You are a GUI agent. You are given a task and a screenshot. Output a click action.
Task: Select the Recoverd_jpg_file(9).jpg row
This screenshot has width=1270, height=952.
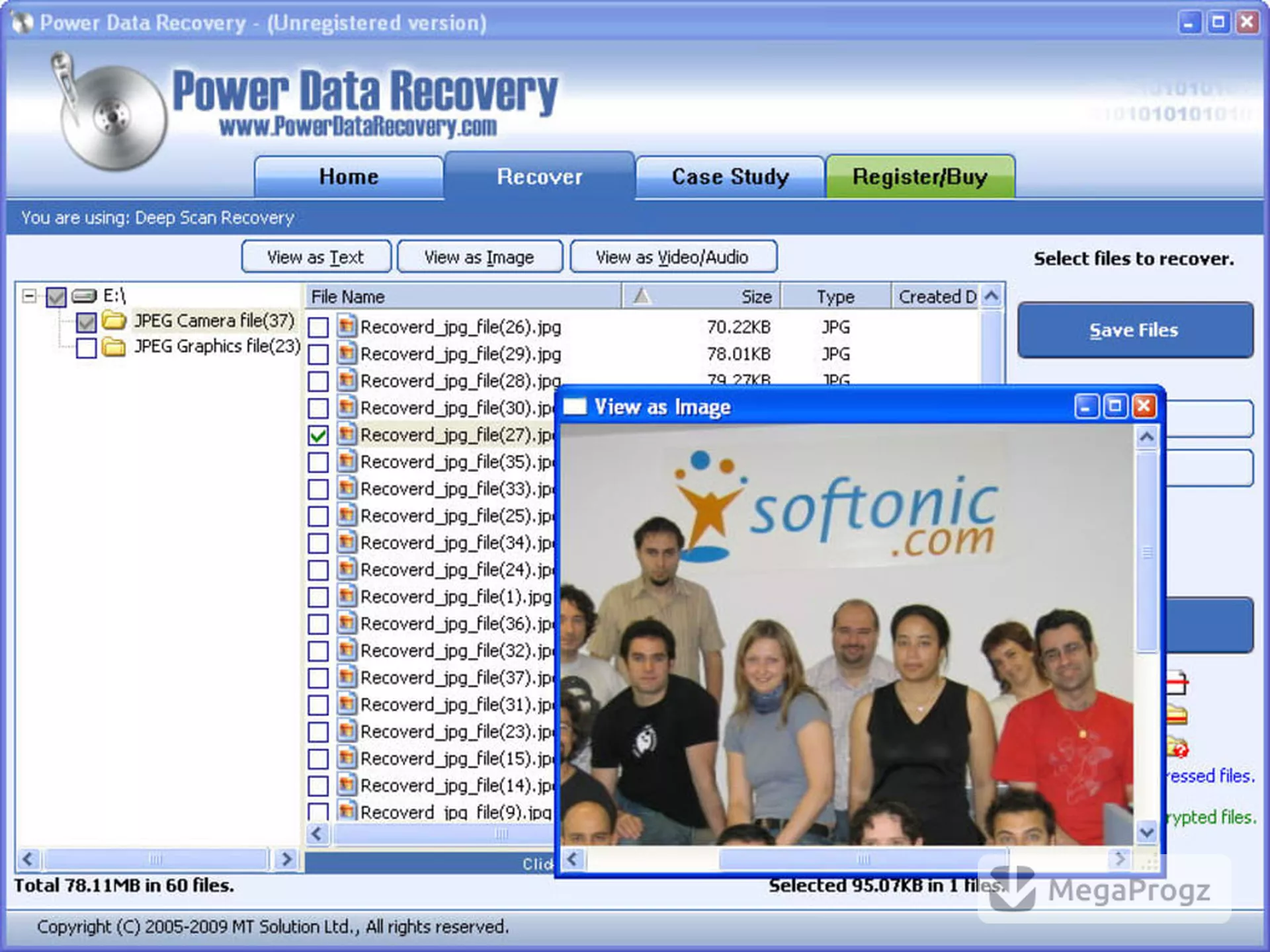click(430, 811)
